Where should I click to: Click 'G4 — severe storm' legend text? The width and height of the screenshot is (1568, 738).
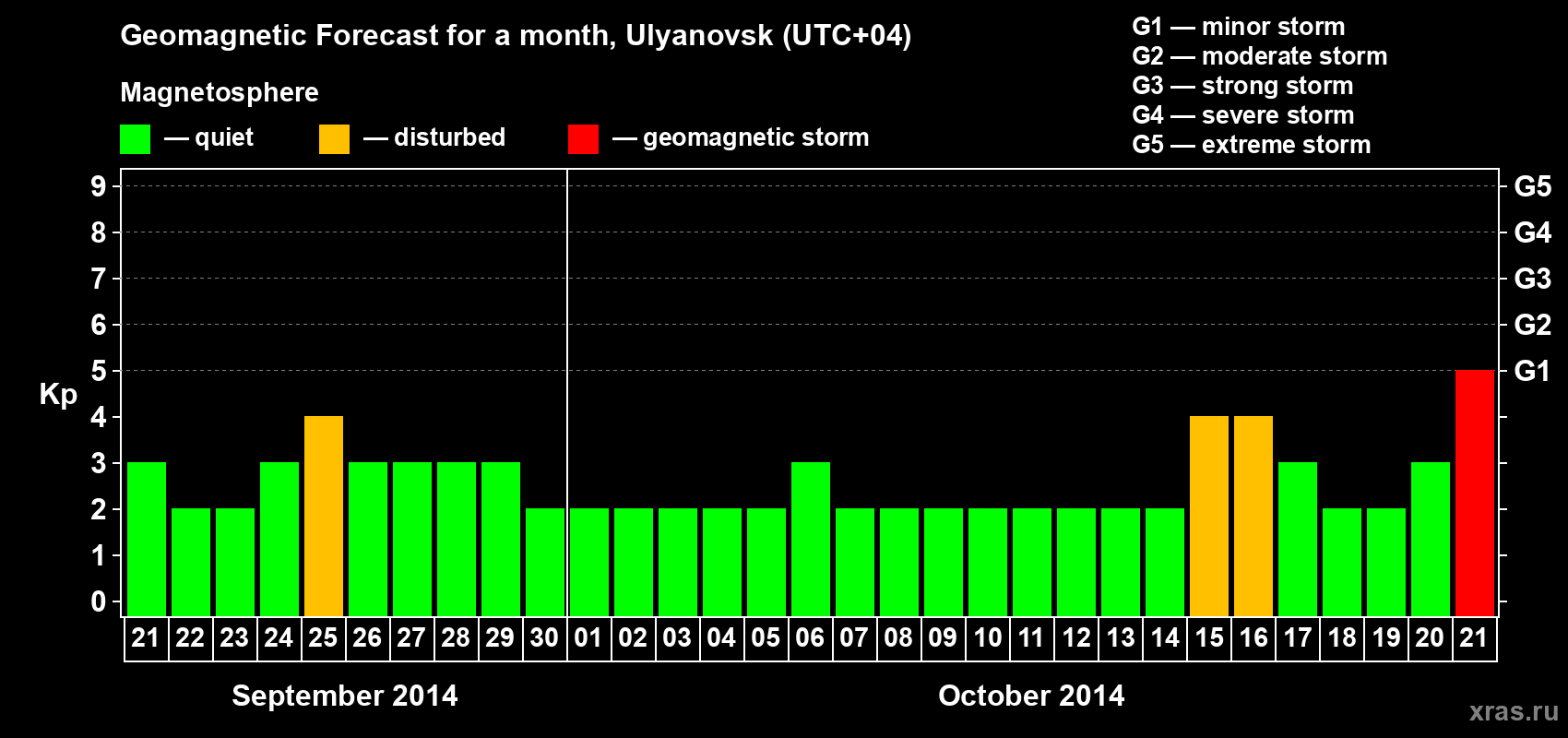point(1242,115)
